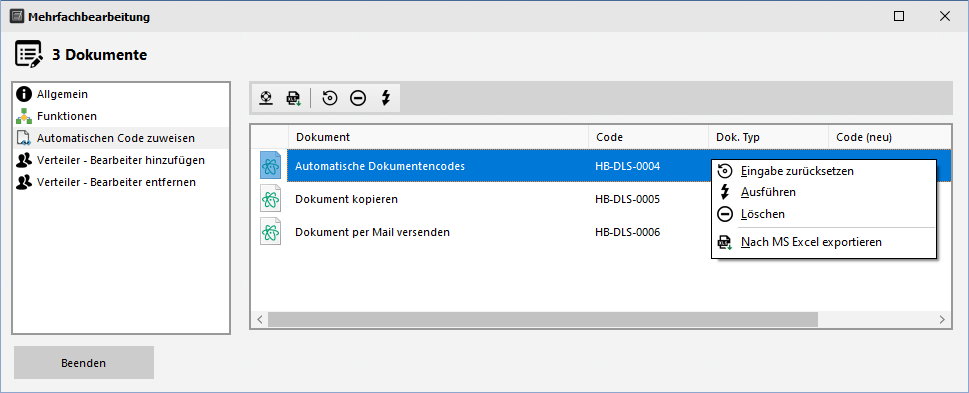Click file icon of Dokument kopieren row
The height and width of the screenshot is (393, 969).
[270, 199]
